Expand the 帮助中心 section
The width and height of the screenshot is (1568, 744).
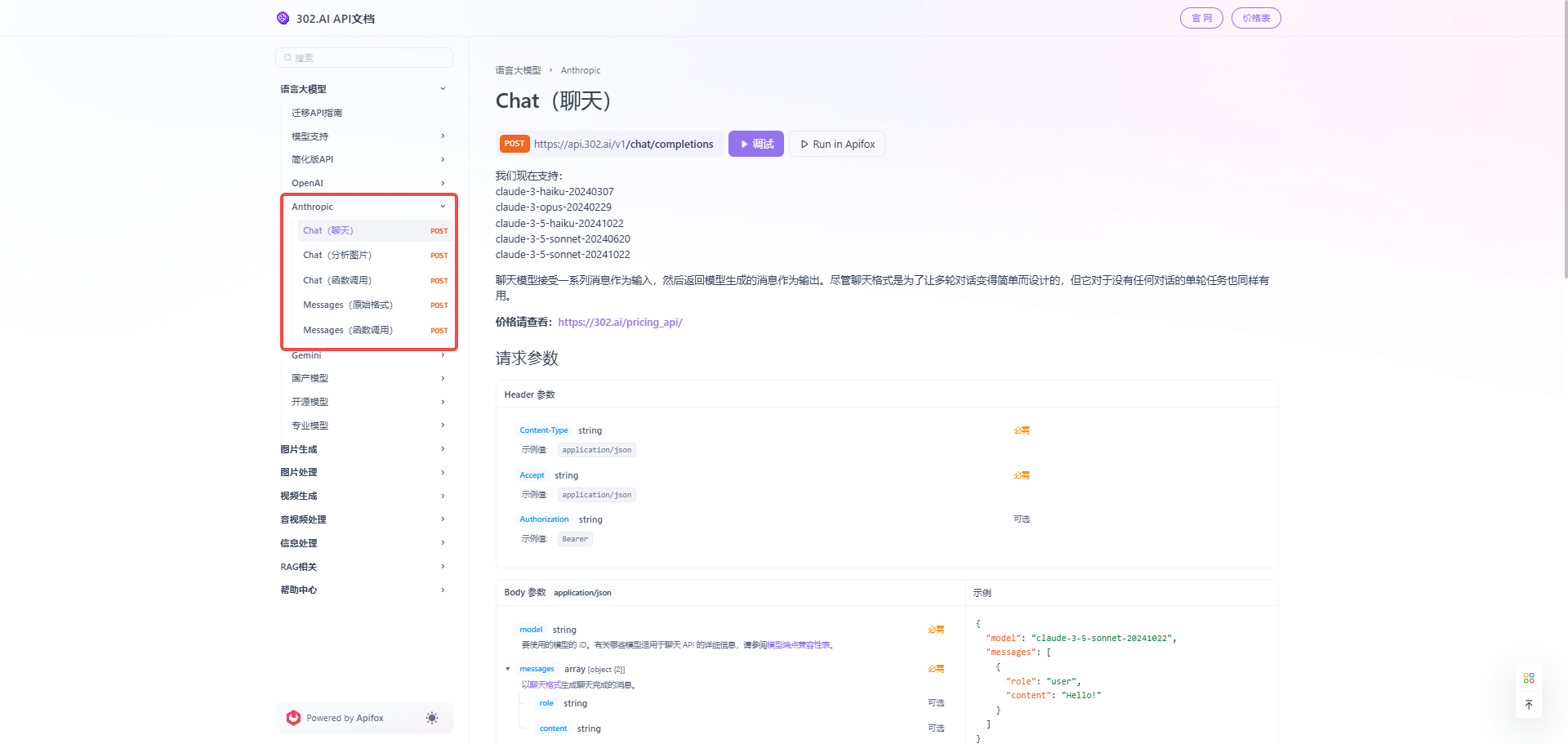[x=443, y=590]
